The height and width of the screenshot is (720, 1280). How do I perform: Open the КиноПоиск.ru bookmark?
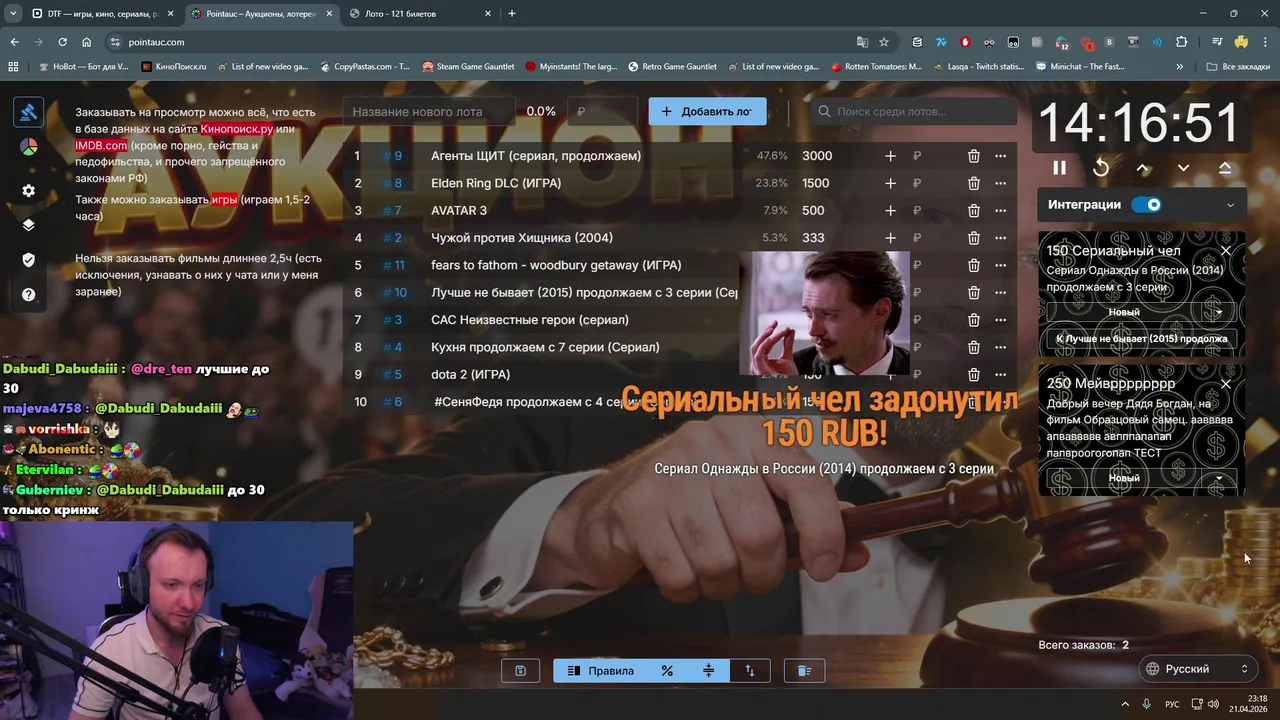[x=174, y=67]
